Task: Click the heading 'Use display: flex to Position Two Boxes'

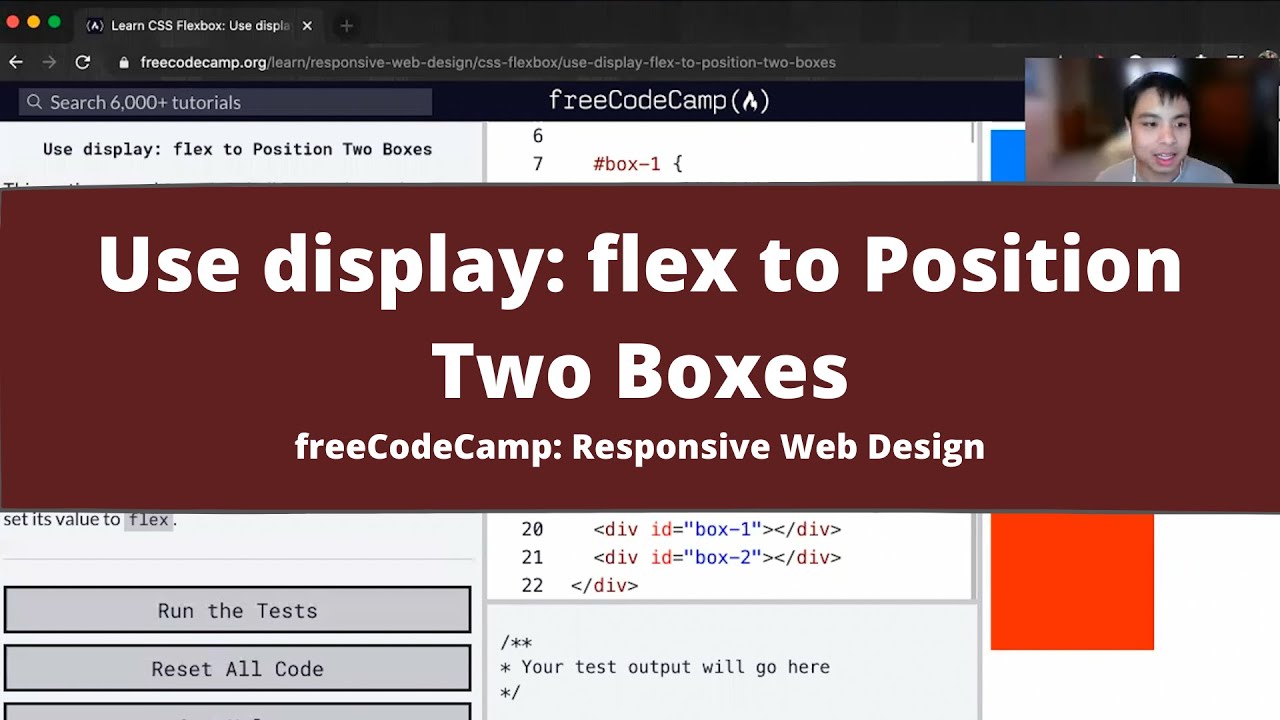Action: (237, 149)
